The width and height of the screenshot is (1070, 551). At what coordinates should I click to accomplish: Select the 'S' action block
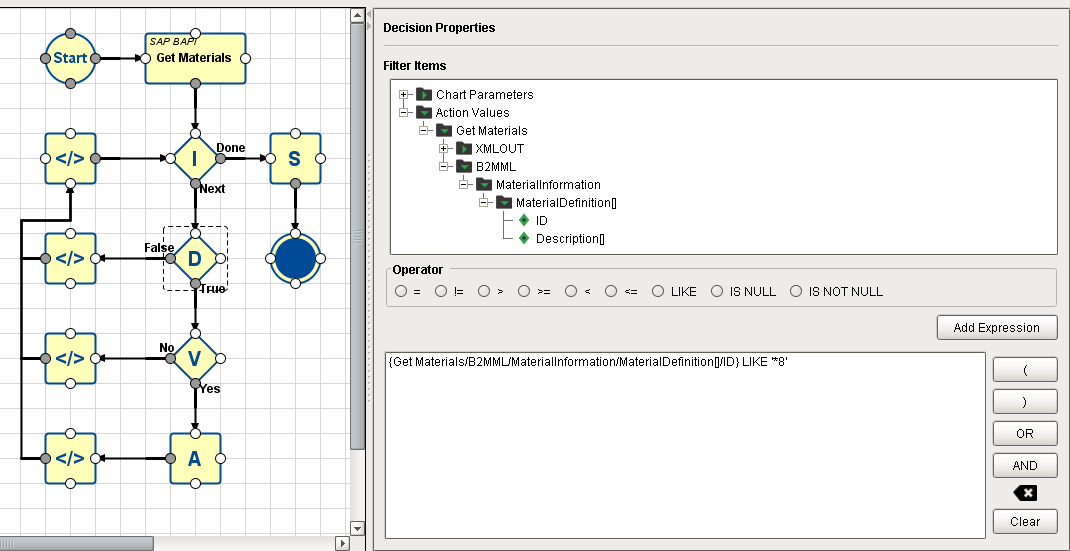(x=294, y=158)
